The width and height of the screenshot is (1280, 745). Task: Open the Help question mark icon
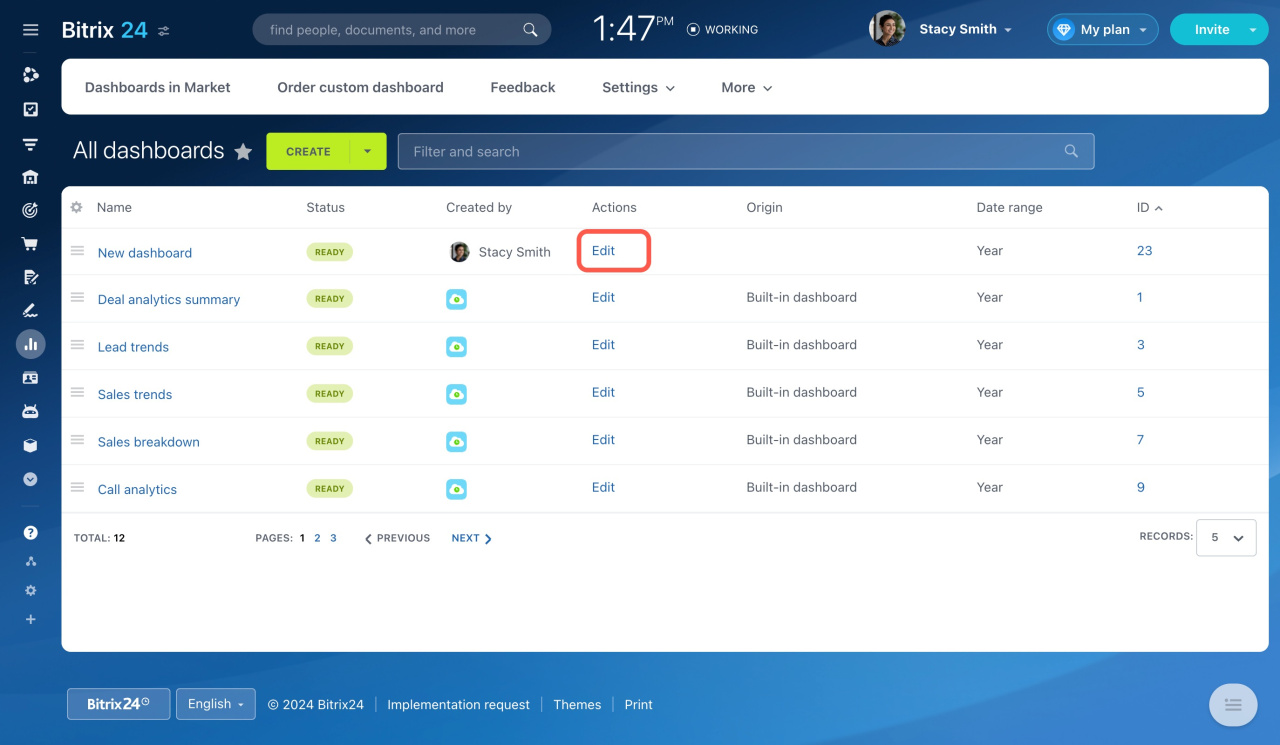point(30,532)
